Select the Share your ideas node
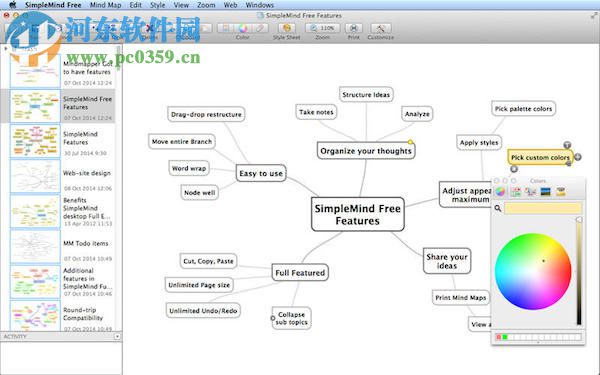This screenshot has height=375, width=600. tap(447, 261)
